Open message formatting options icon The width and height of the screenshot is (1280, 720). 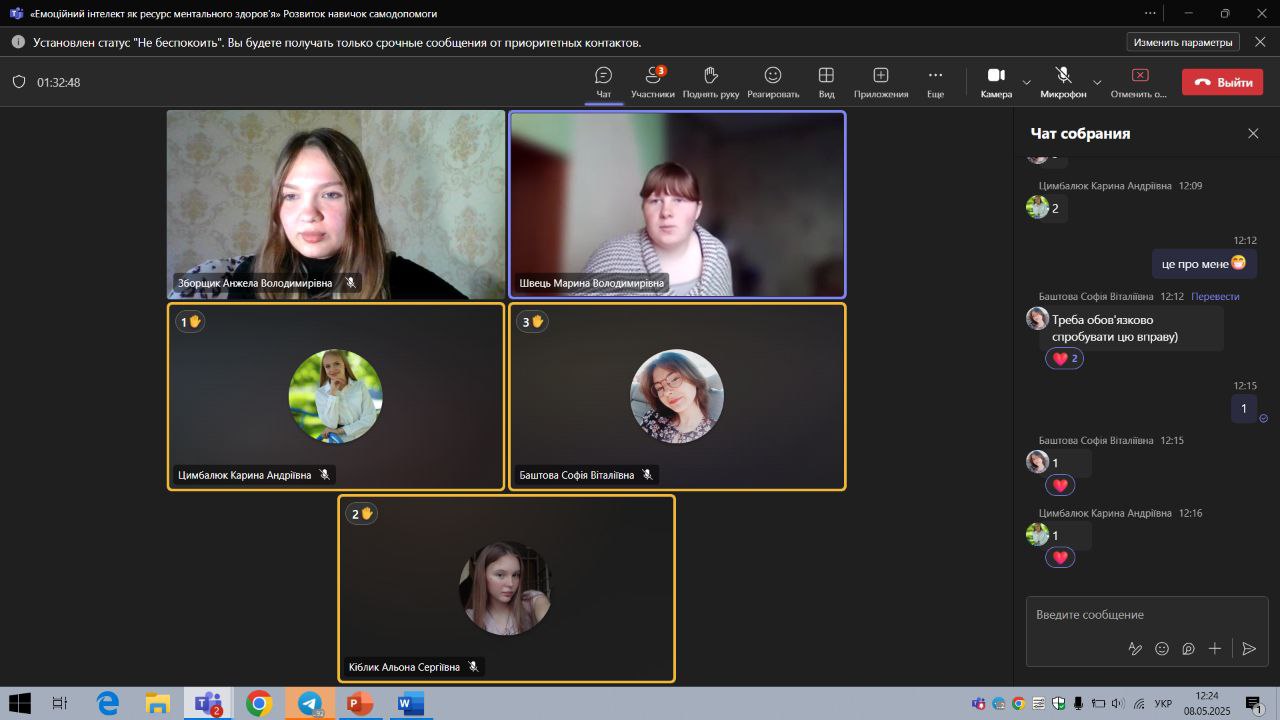pos(1135,648)
